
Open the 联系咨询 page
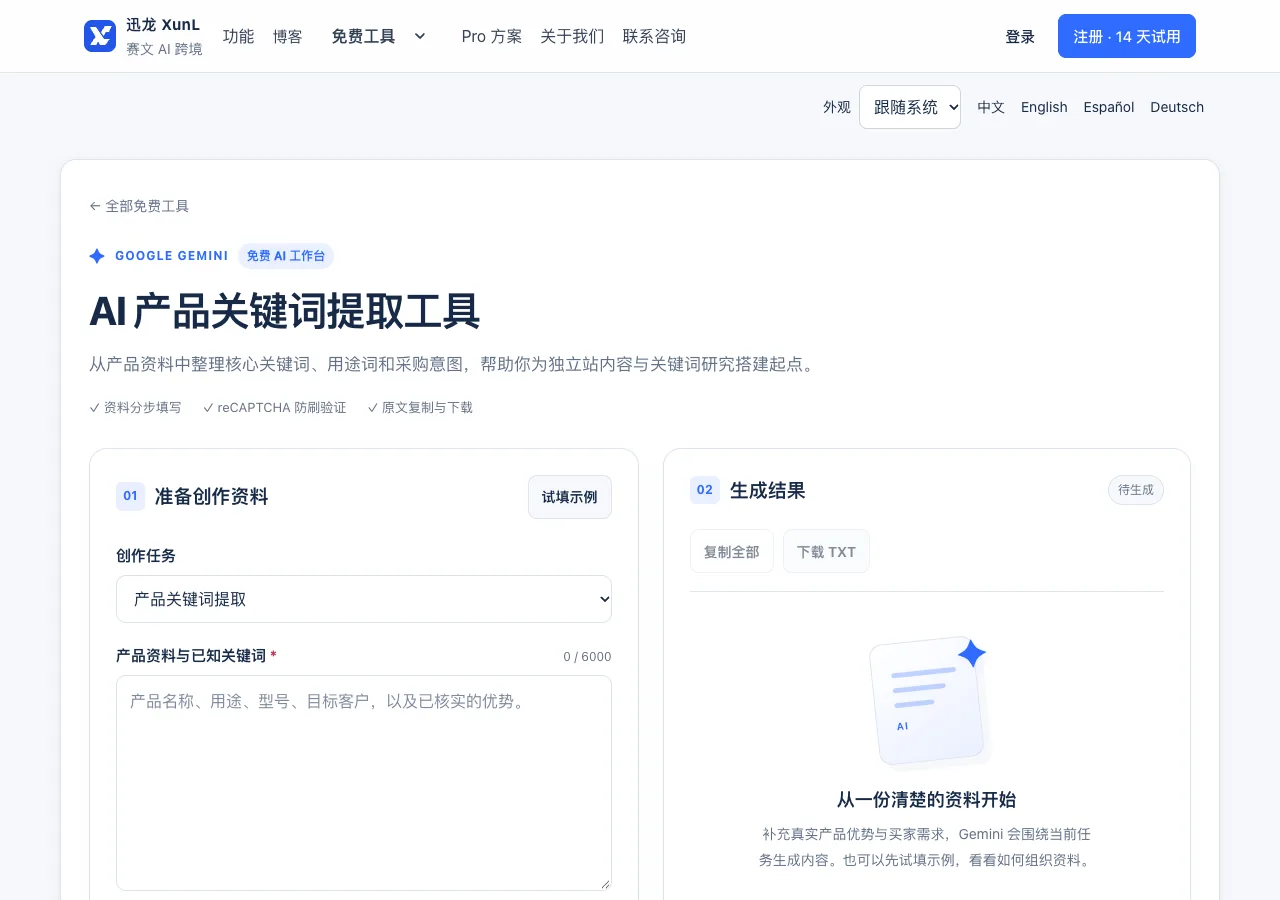(x=654, y=36)
